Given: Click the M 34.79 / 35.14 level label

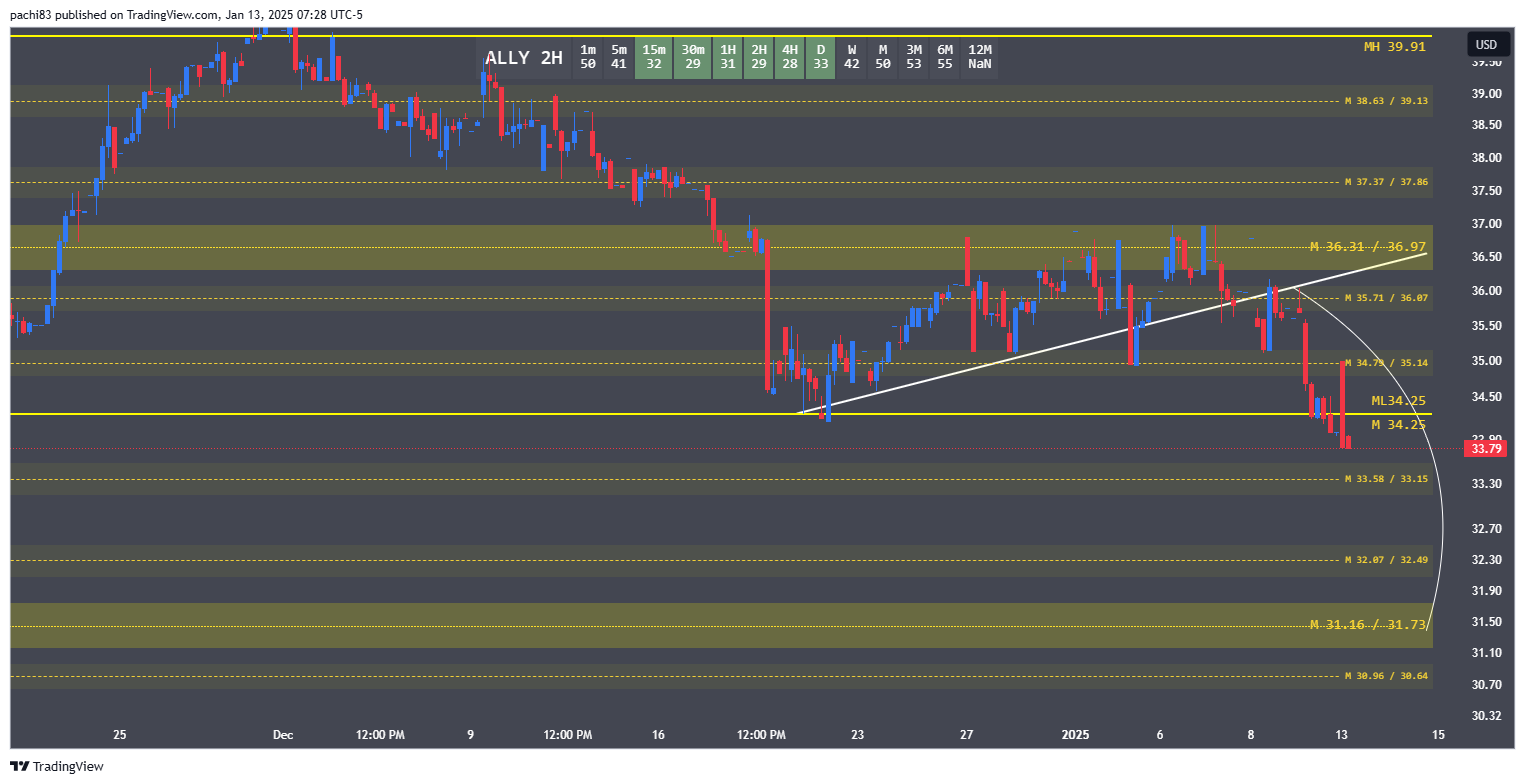Looking at the screenshot, I should tap(1385, 363).
